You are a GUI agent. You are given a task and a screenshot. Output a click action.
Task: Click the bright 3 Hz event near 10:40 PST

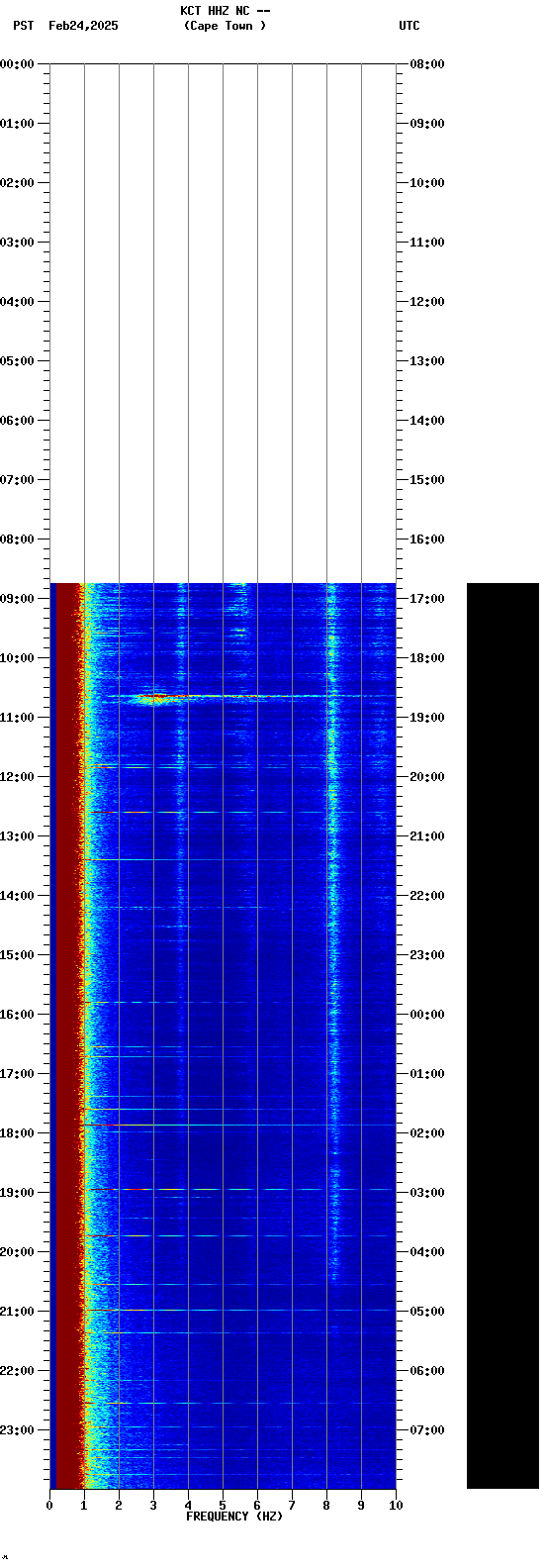point(156,699)
